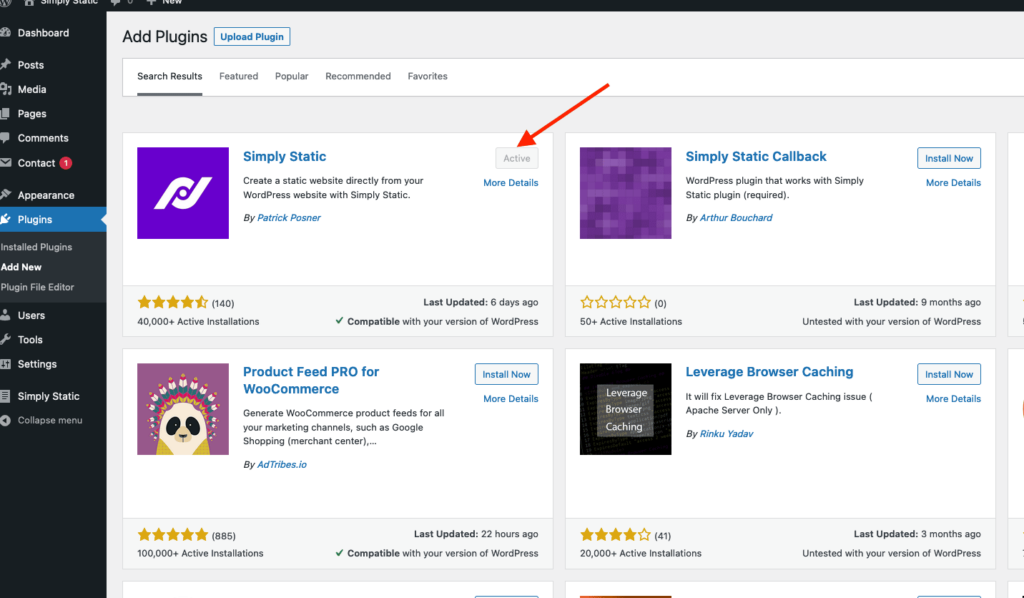Click the Collapse menu arrow icon
Image resolution: width=1024 pixels, height=598 pixels.
(5, 420)
